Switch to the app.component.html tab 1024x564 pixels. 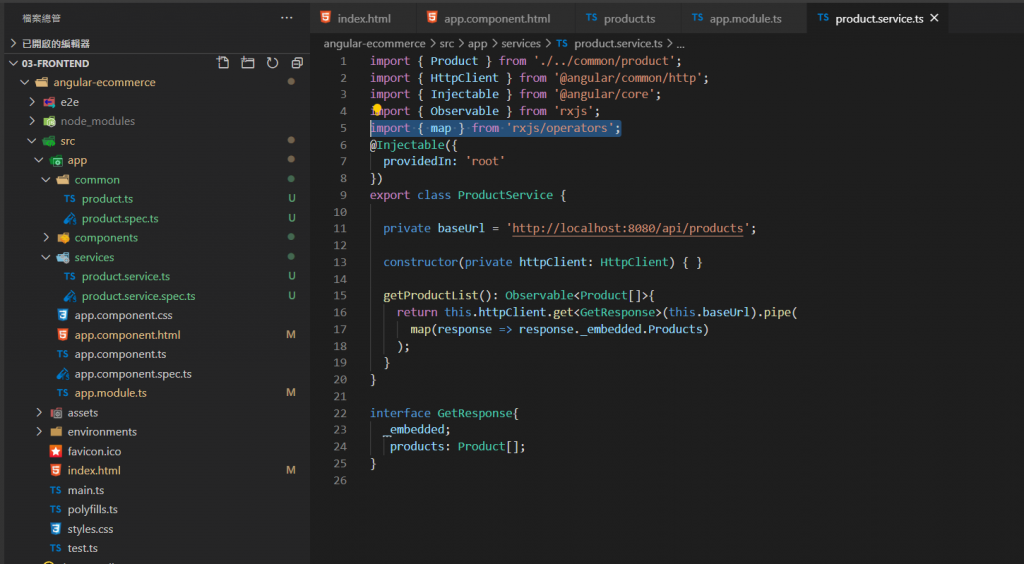click(x=496, y=18)
